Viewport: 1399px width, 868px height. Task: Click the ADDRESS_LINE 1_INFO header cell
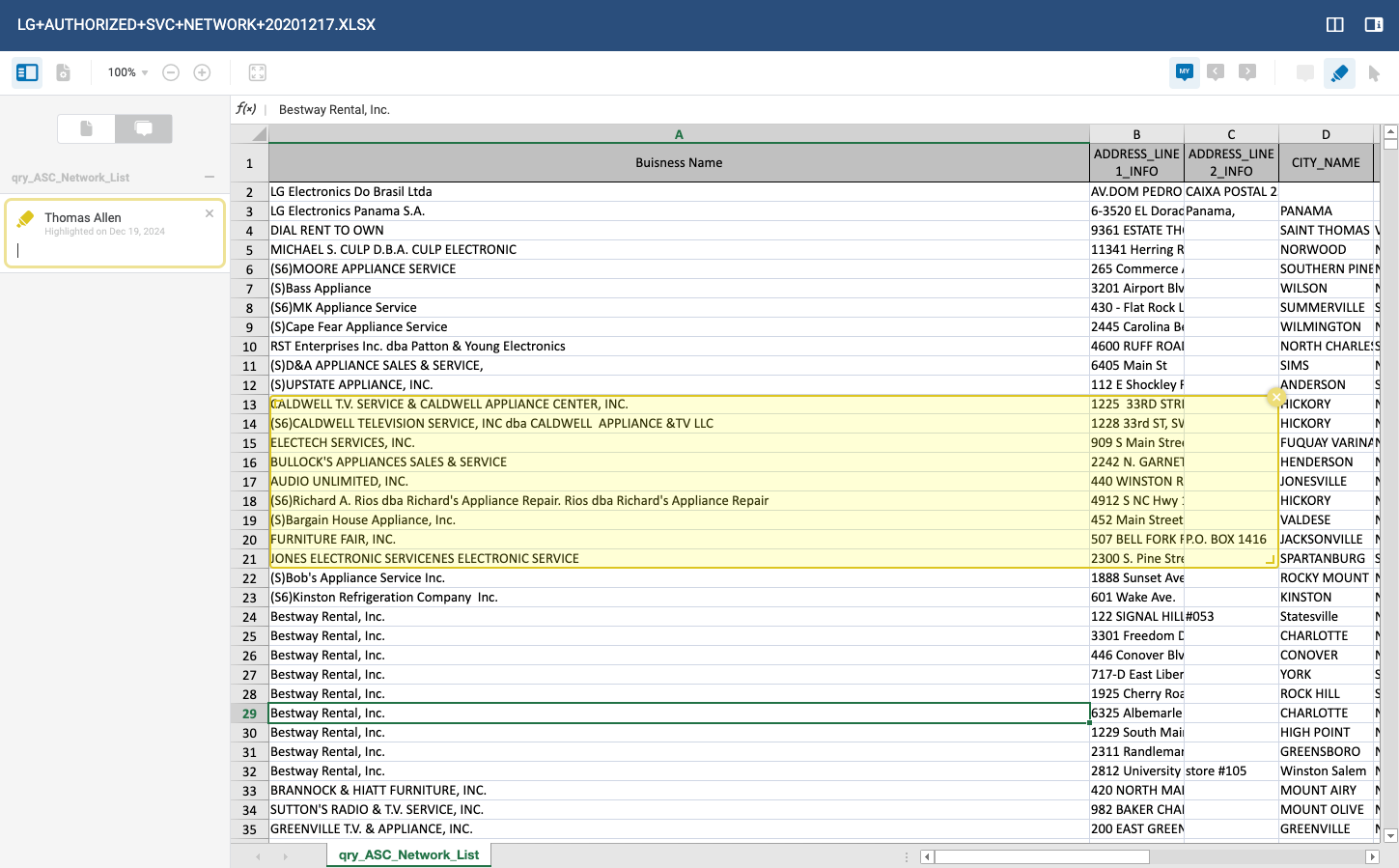point(1136,163)
